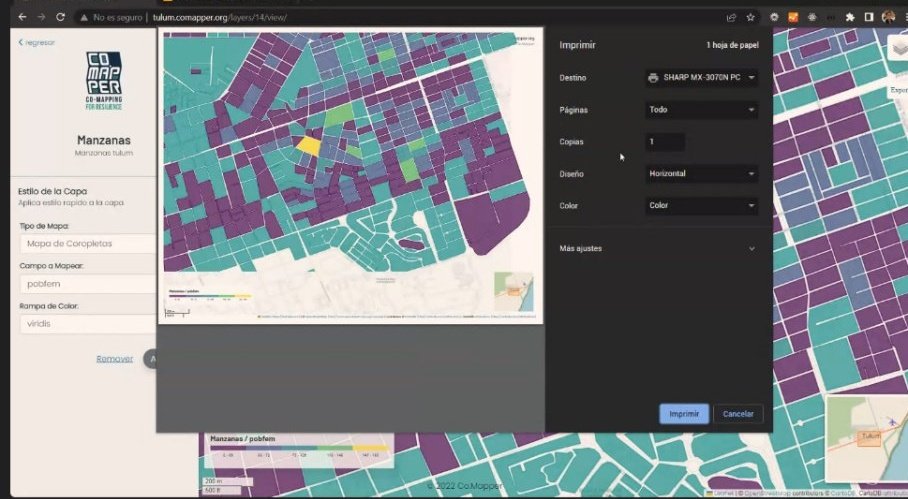Click the 'Estilo de la Capa' heading
908x499 pixels.
(x=52, y=191)
